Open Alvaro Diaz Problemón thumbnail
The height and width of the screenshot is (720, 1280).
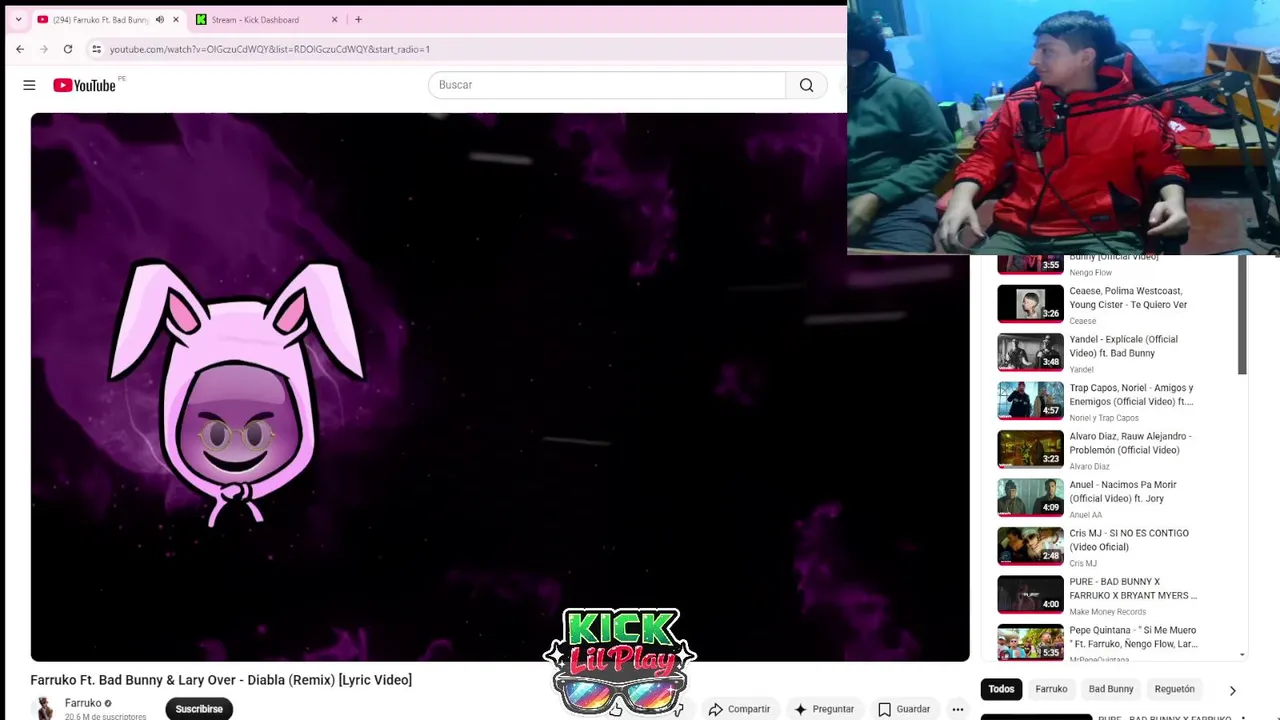pyautogui.click(x=1030, y=449)
